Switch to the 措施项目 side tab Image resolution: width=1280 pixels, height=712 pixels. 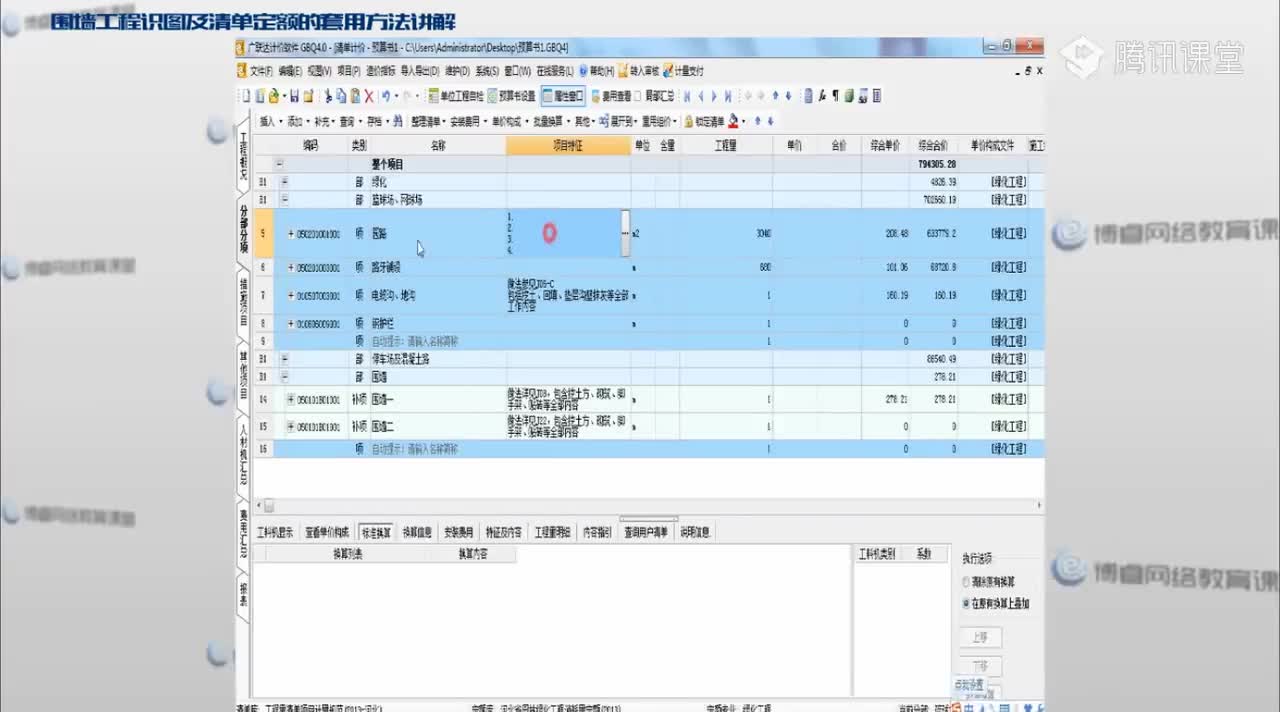[243, 300]
